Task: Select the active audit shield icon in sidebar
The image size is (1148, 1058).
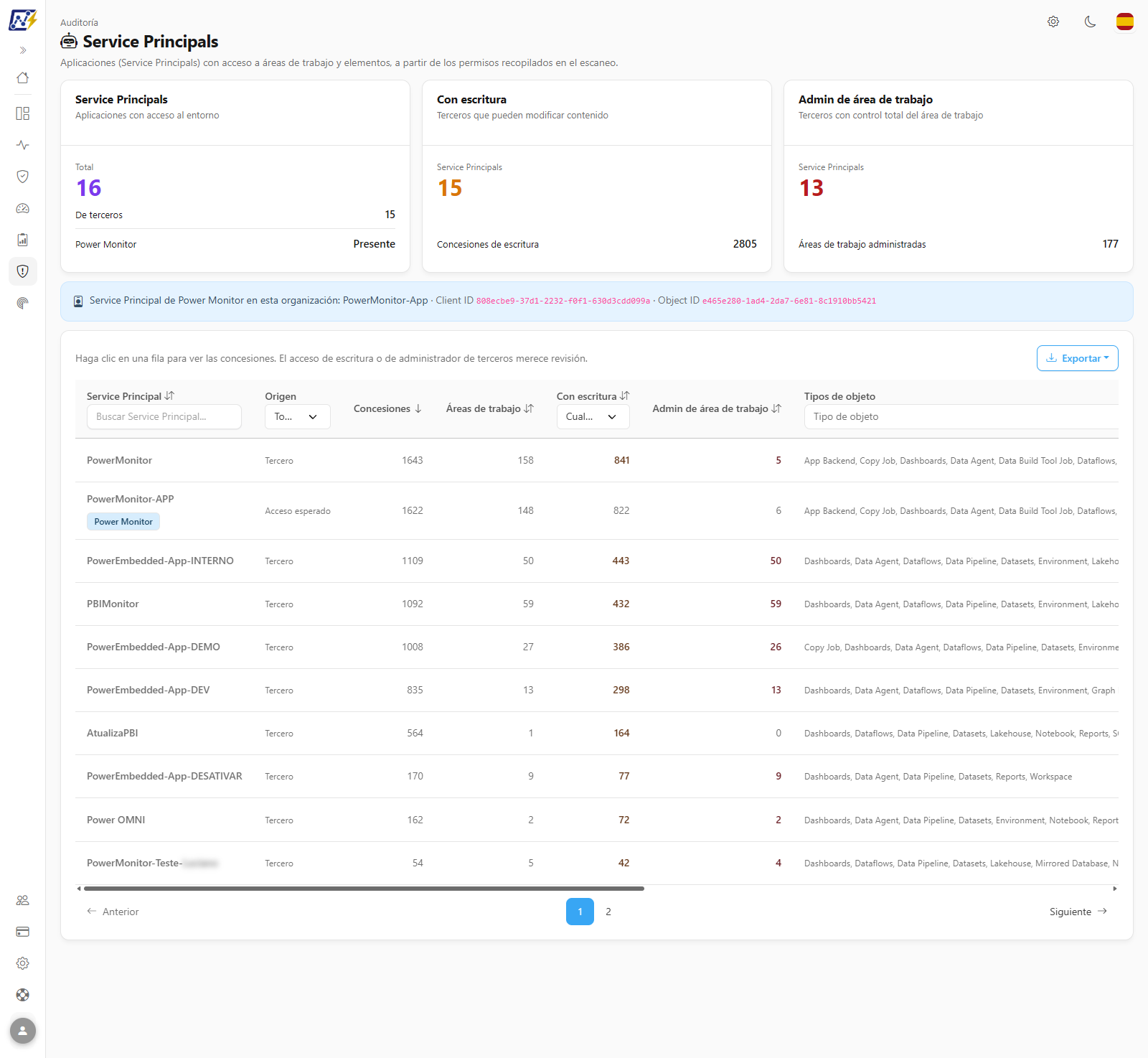Action: click(x=23, y=271)
